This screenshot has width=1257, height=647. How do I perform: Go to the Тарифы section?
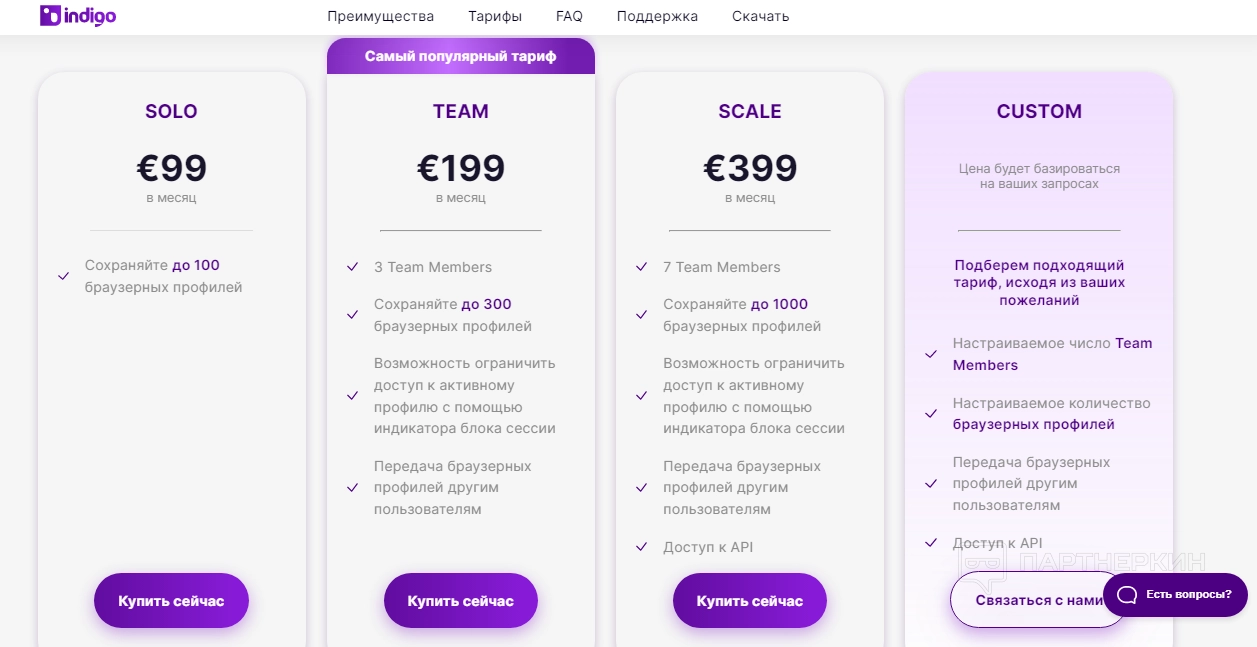[x=494, y=16]
